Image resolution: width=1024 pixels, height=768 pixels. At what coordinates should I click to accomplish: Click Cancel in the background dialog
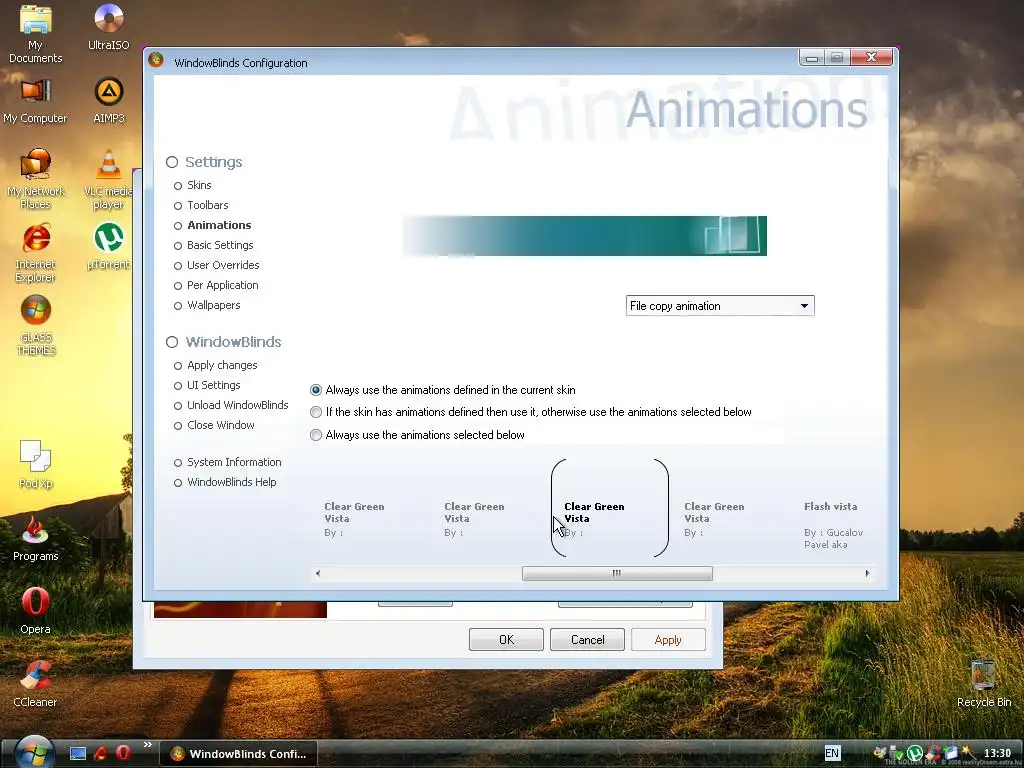pyautogui.click(x=587, y=640)
